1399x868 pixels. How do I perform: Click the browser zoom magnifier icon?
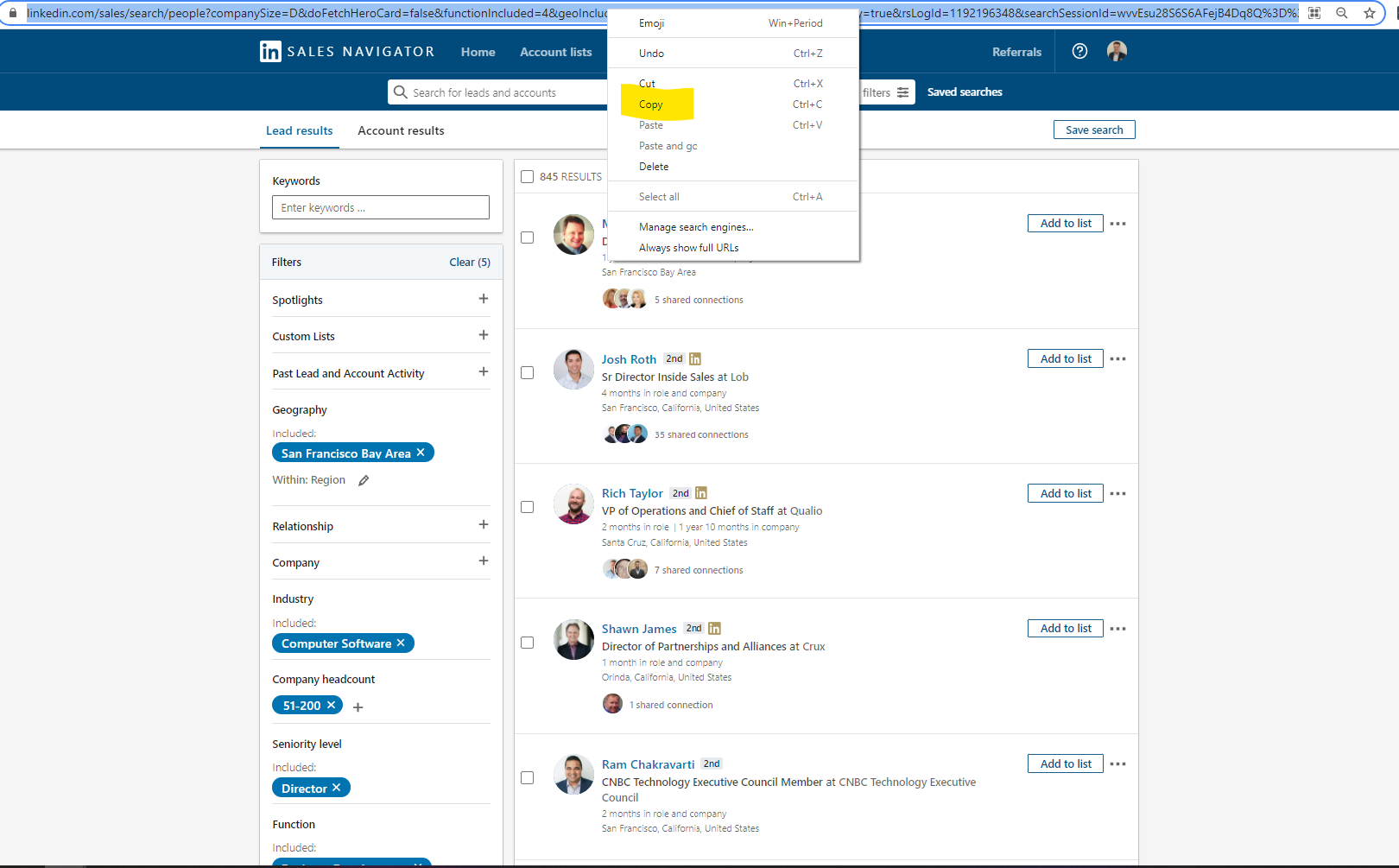pyautogui.click(x=1341, y=13)
